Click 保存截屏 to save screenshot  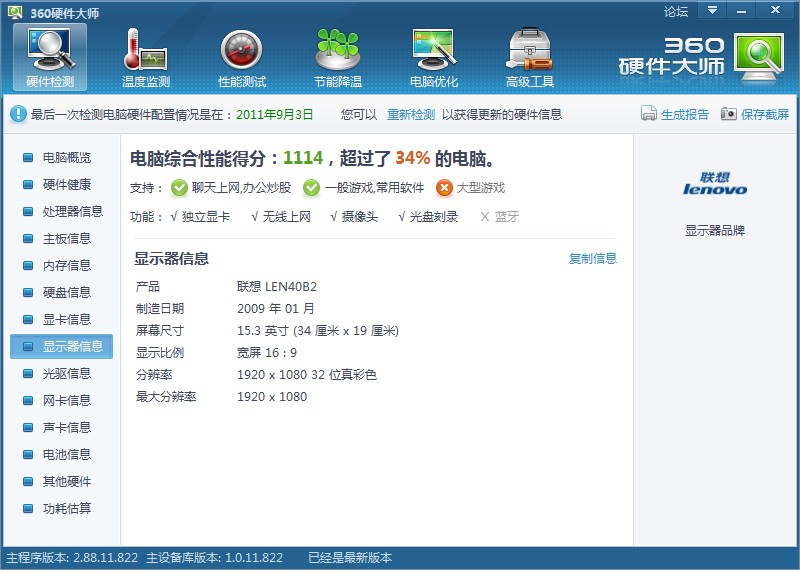(x=765, y=114)
